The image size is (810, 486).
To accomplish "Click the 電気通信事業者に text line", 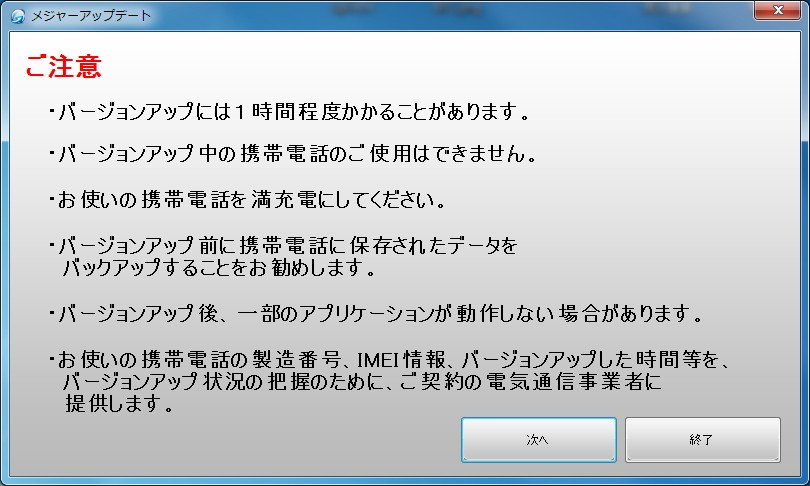I will [574, 382].
